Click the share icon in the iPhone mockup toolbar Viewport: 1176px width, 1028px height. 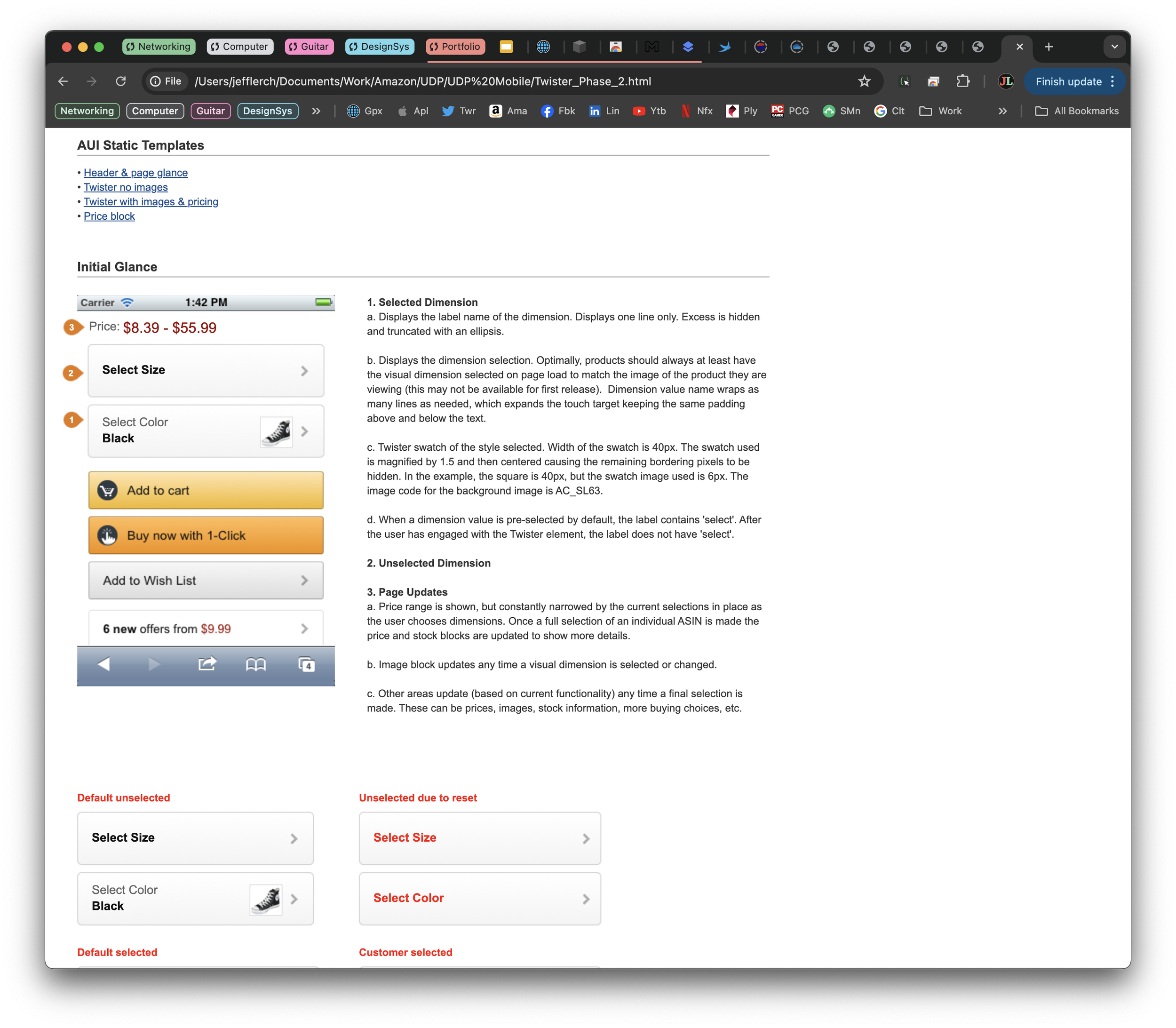(207, 664)
